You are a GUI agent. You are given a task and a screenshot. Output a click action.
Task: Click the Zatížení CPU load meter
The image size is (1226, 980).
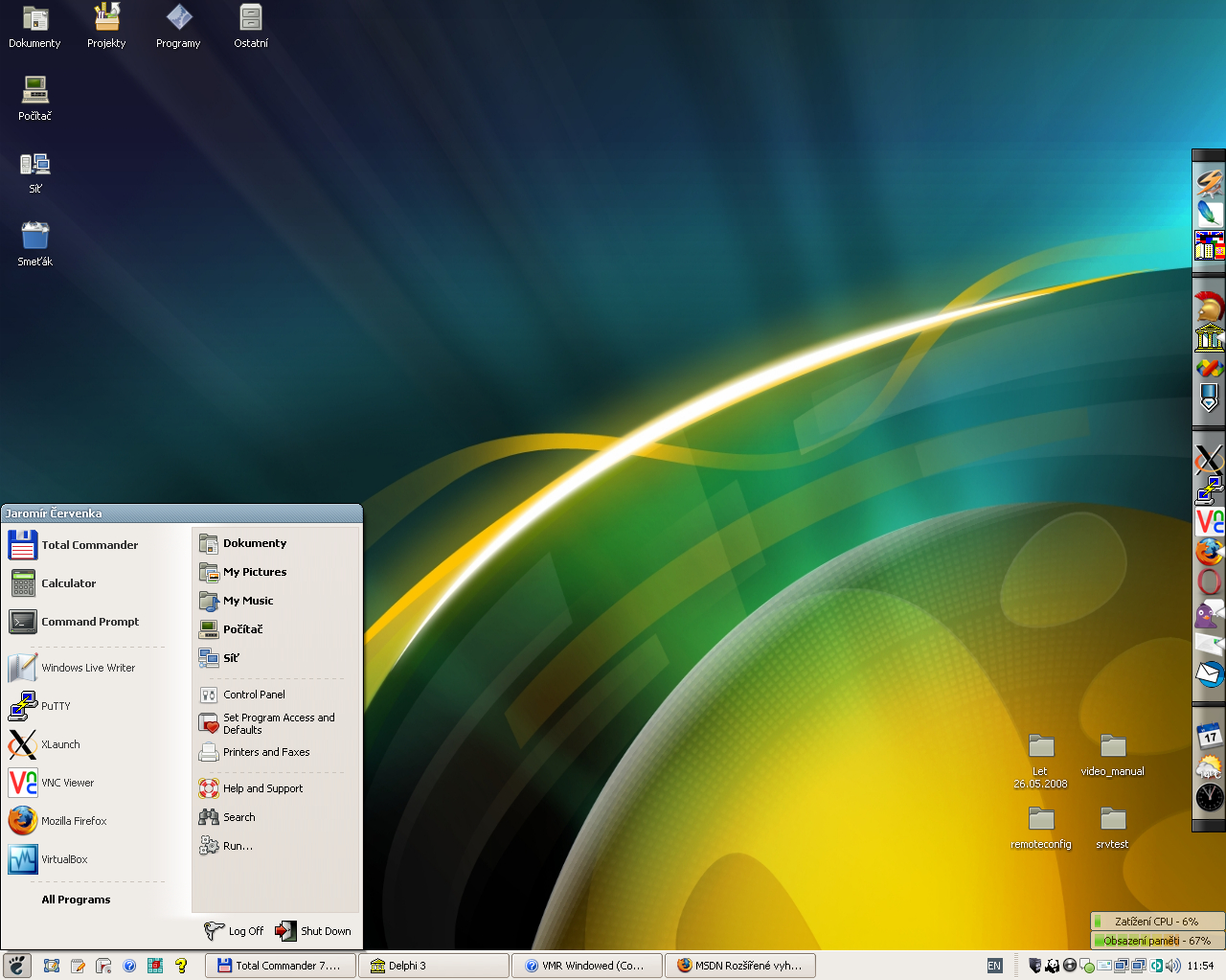click(x=1157, y=922)
